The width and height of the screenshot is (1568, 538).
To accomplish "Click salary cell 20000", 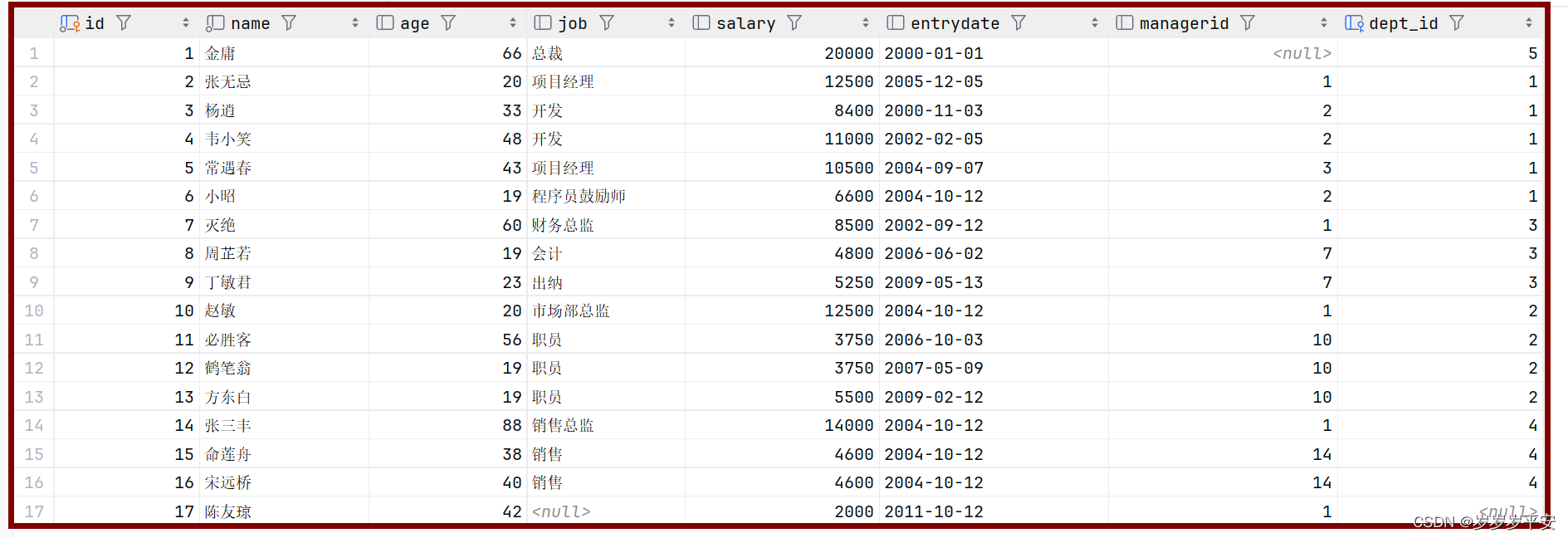I will pyautogui.click(x=849, y=53).
